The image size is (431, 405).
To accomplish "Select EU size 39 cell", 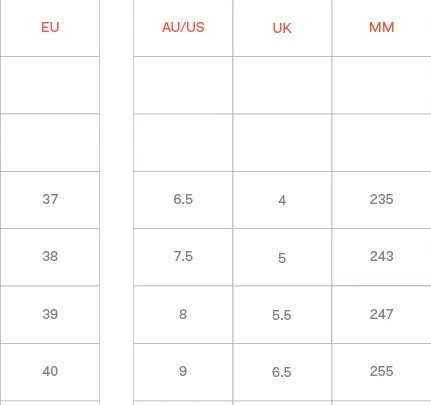I will 50,314.
